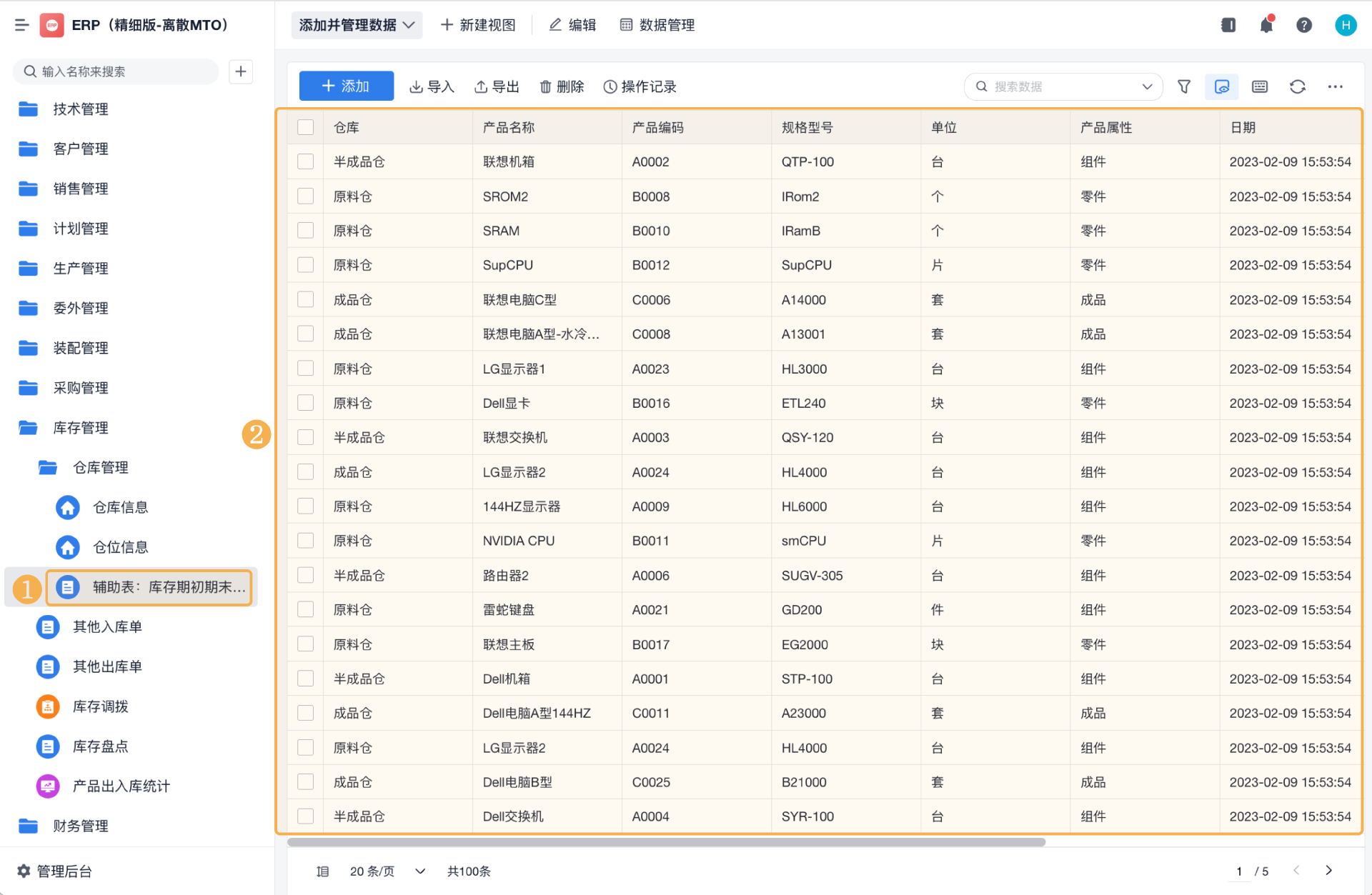Click the horizontal scrollbar under the table
Image resolution: width=1372 pixels, height=895 pixels.
[x=666, y=842]
